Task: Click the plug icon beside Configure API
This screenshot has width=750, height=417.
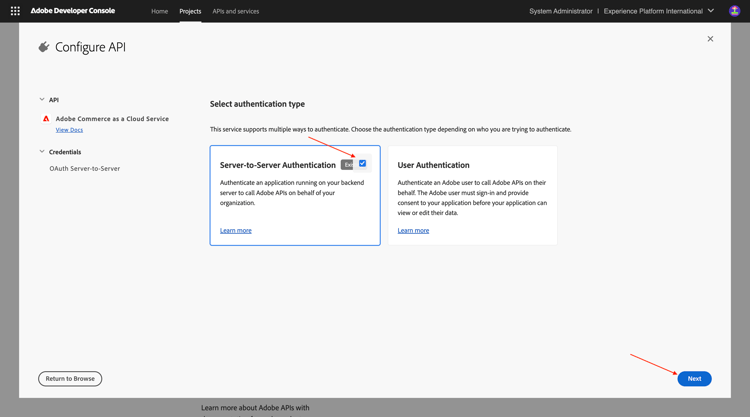Action: click(44, 47)
